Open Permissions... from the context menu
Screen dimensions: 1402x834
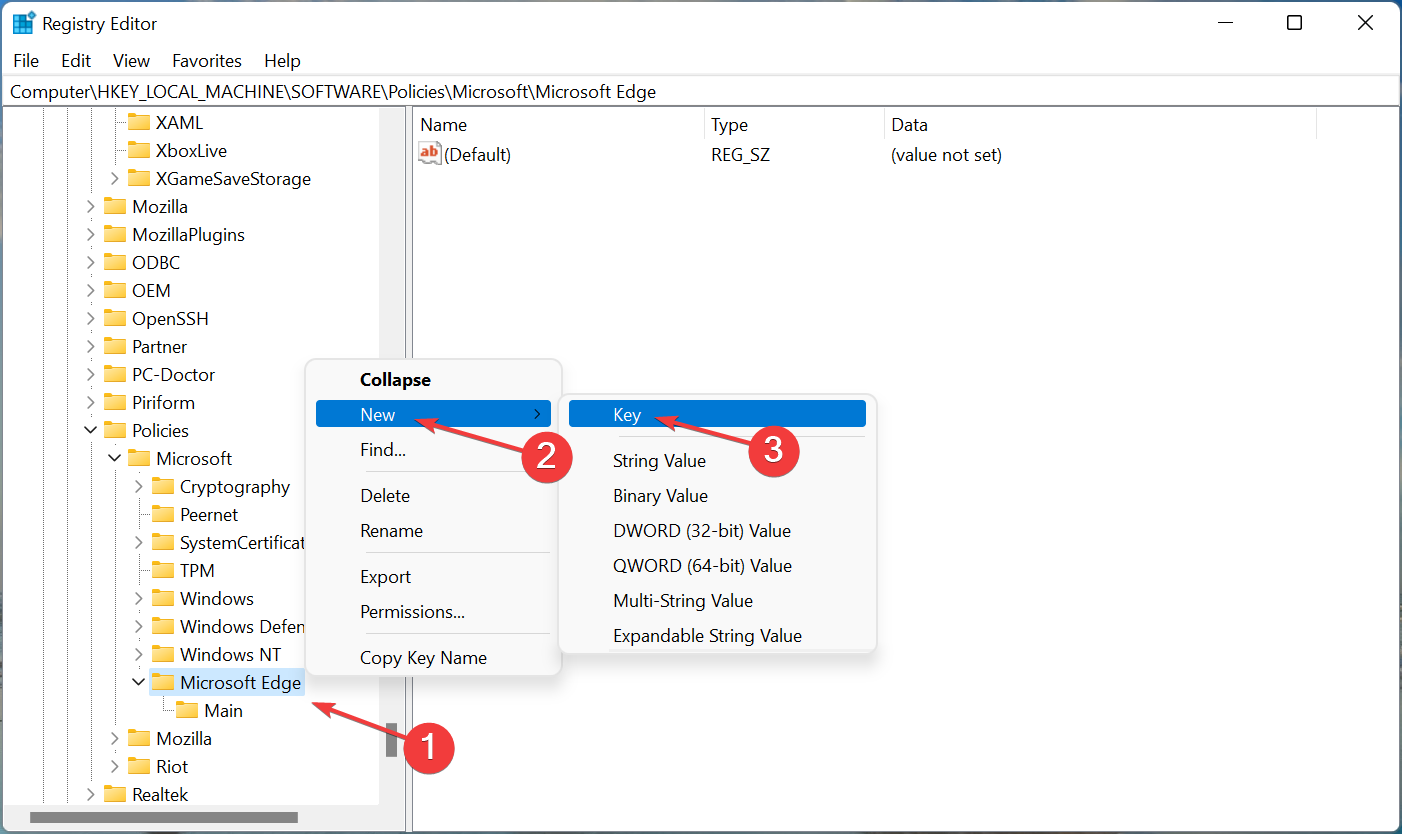(x=433, y=612)
